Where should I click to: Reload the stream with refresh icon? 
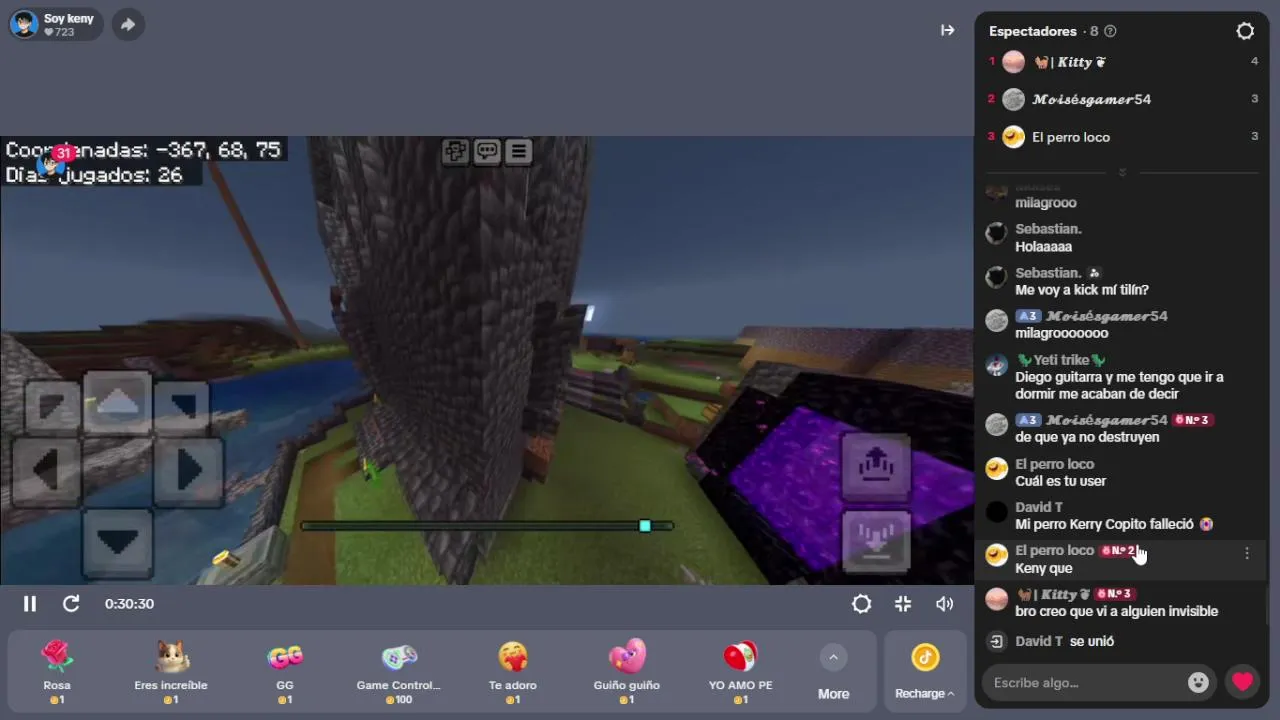(71, 604)
